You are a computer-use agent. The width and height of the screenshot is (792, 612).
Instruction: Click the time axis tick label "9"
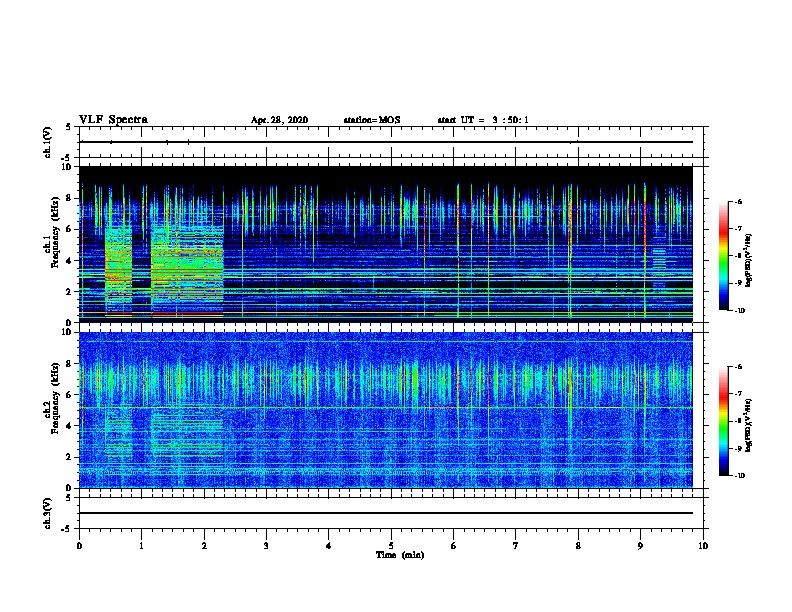tap(640, 546)
